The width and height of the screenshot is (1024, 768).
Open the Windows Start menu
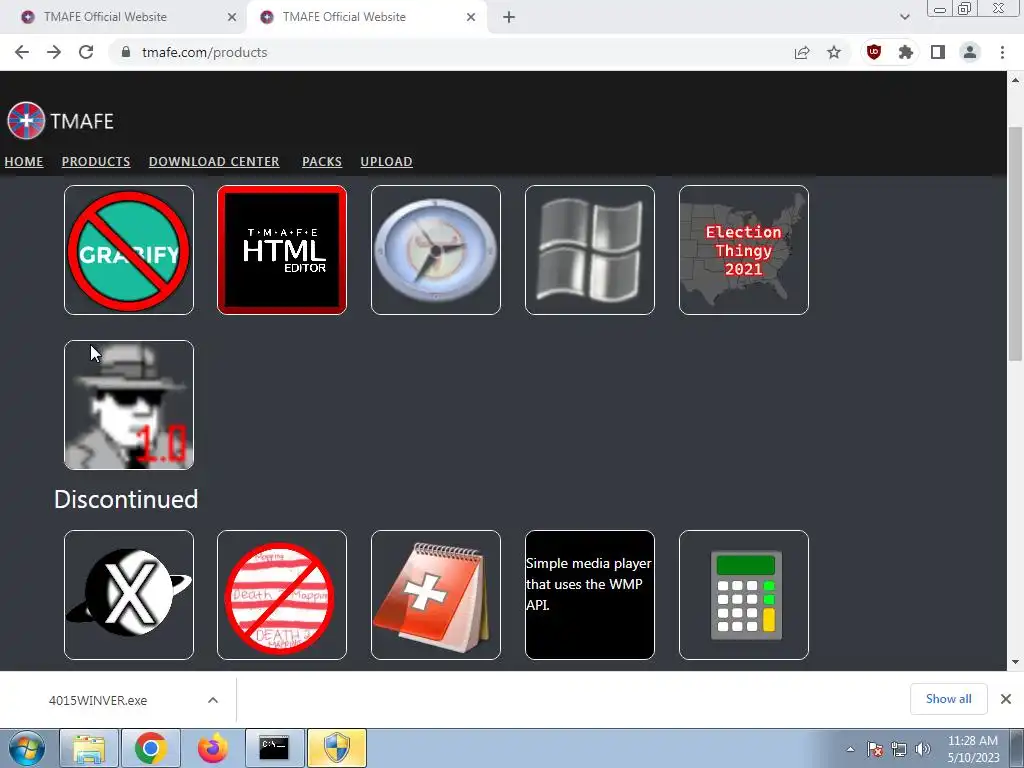pos(27,748)
